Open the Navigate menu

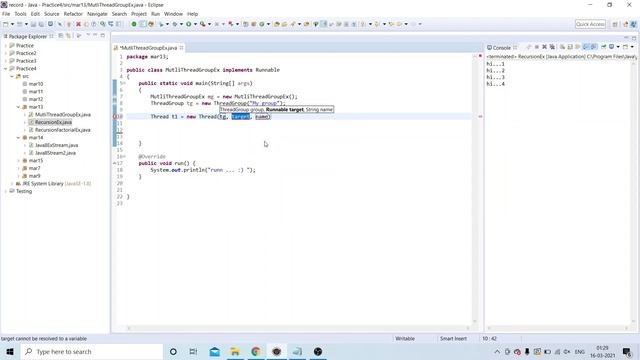point(97,14)
